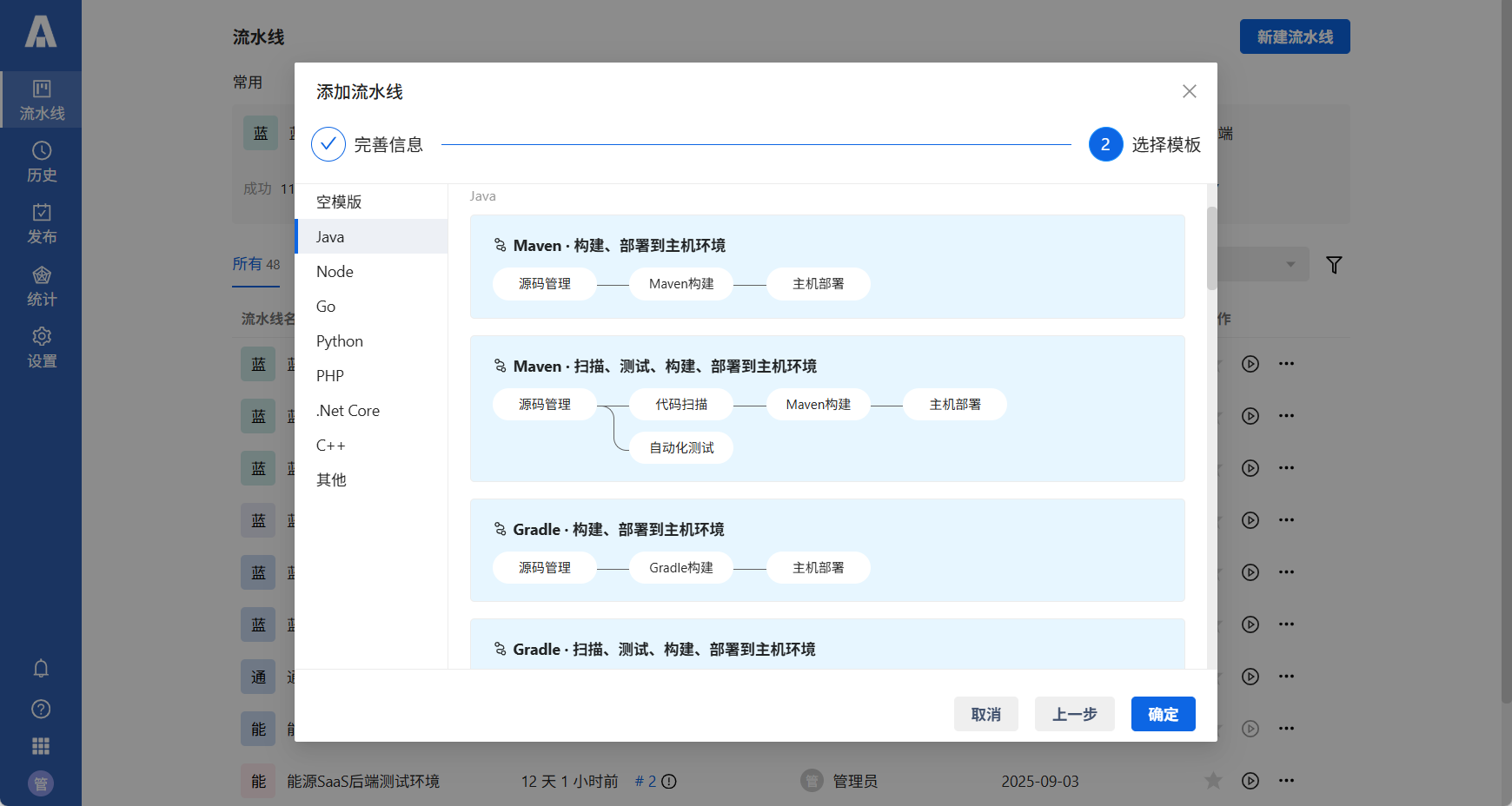Select the Java template category
This screenshot has width=1512, height=806.
[x=330, y=236]
